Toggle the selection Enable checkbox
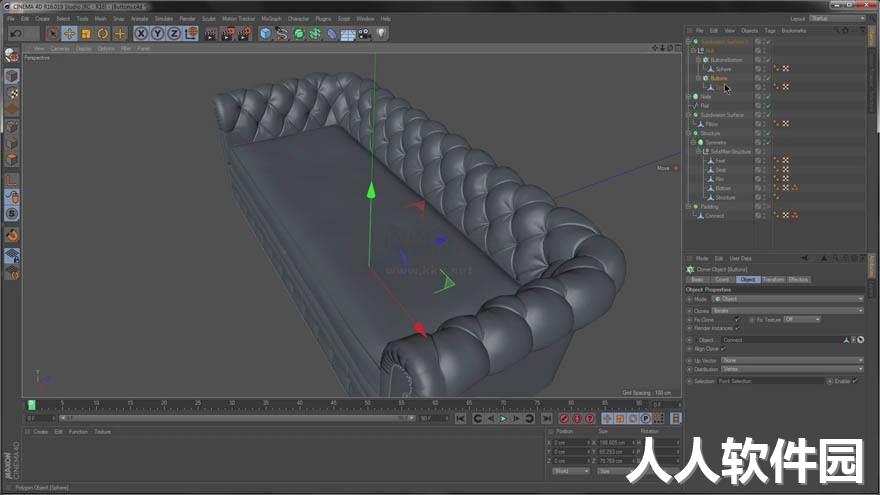The height and width of the screenshot is (495, 880). pos(855,381)
